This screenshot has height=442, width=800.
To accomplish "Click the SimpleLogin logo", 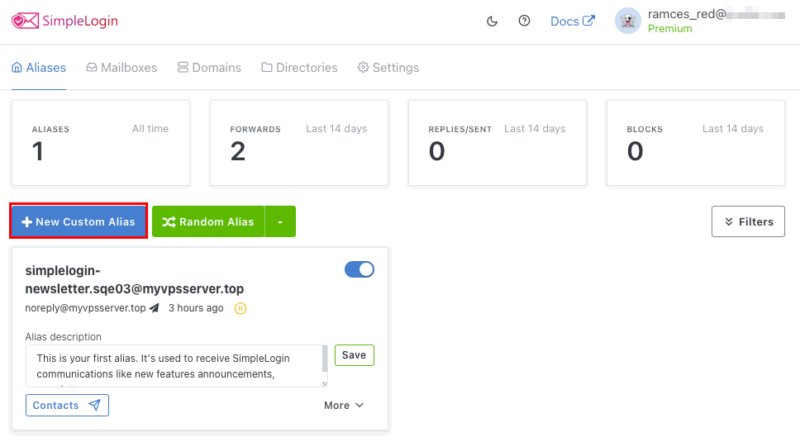I will [x=64, y=21].
